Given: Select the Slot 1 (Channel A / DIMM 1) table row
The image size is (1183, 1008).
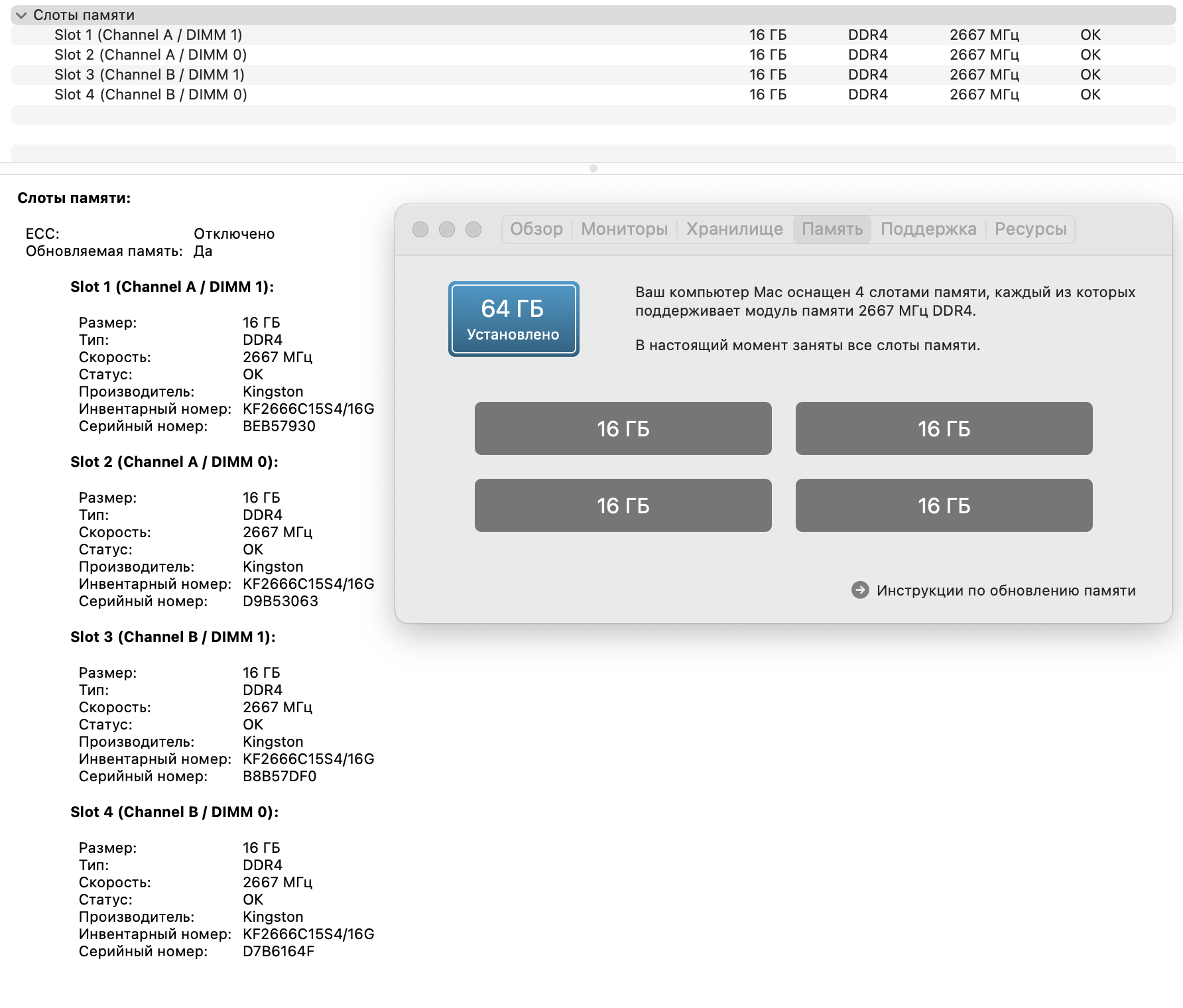Looking at the screenshot, I should pos(593,35).
